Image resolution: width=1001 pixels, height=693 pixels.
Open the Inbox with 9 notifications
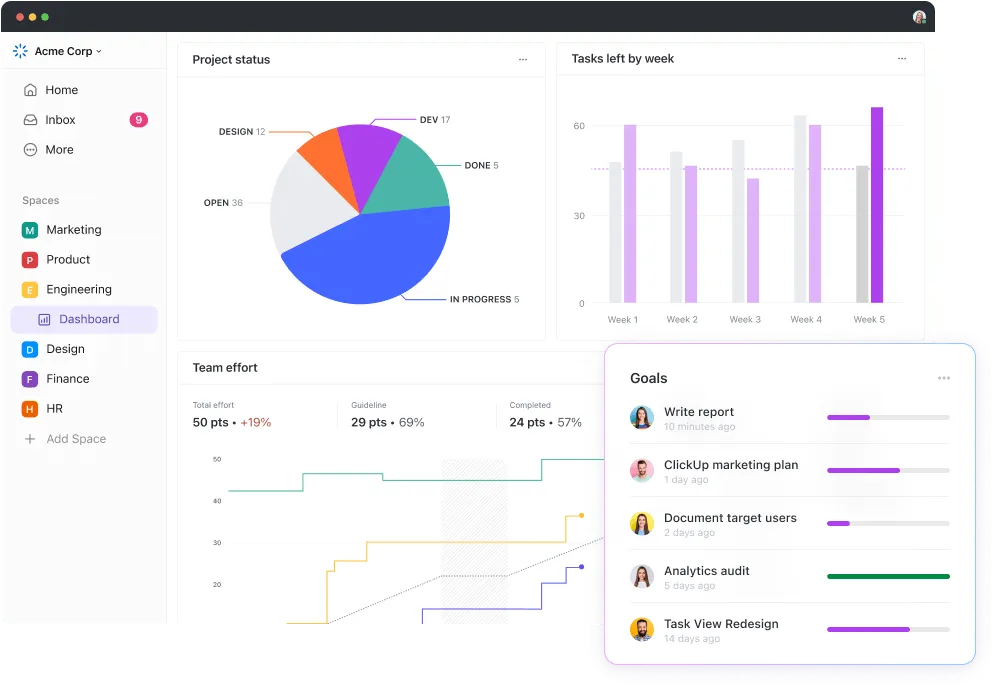click(x=85, y=120)
